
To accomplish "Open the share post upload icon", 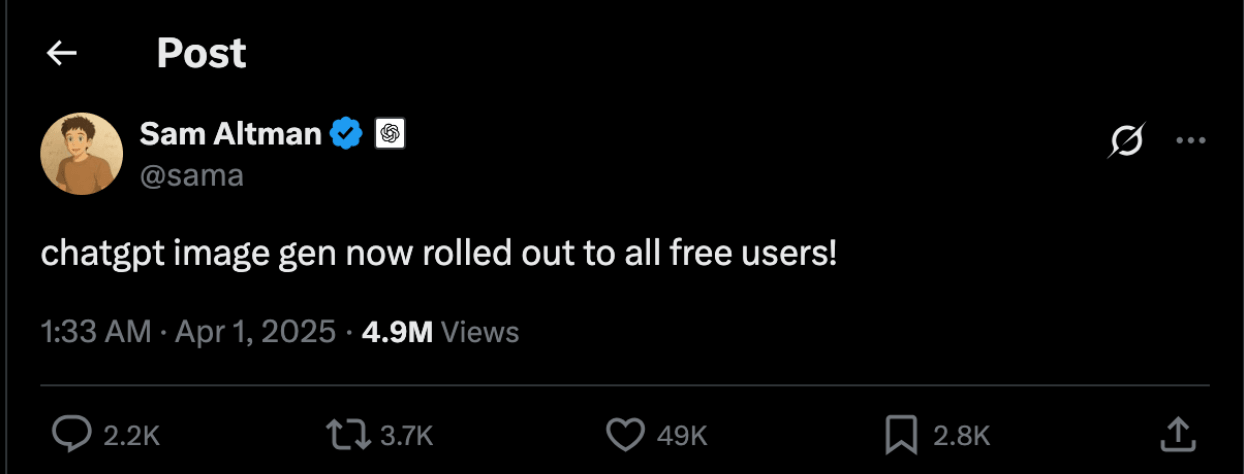I will tap(1179, 433).
